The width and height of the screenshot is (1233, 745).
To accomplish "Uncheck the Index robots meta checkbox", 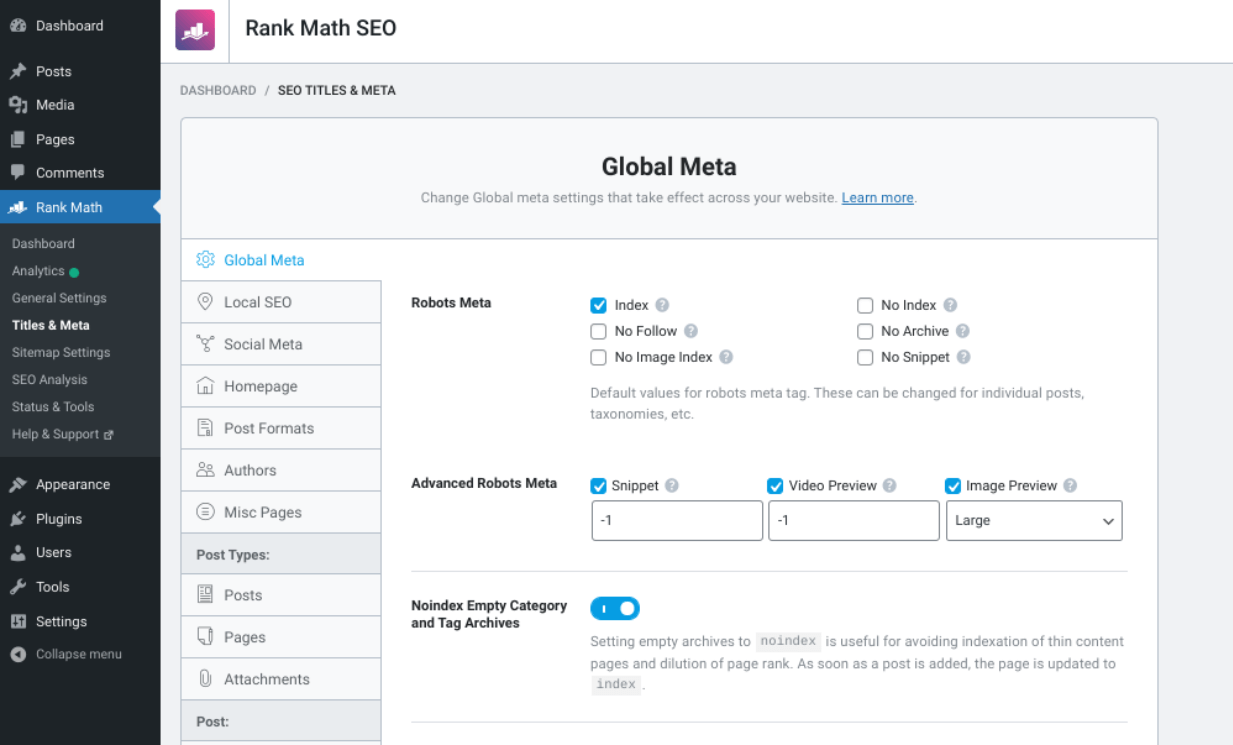I will 598,305.
